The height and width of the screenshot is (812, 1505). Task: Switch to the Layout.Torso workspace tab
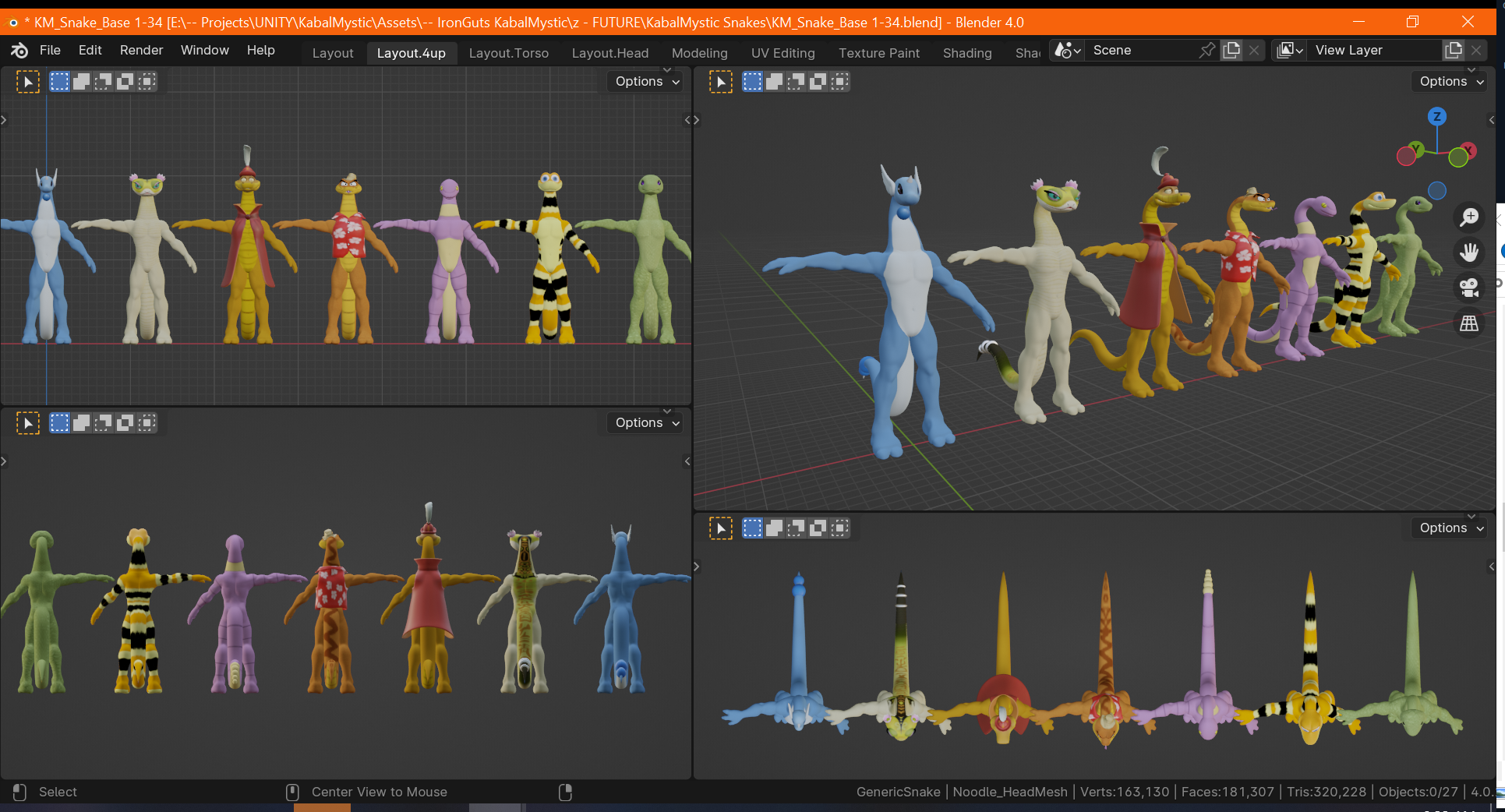click(508, 53)
